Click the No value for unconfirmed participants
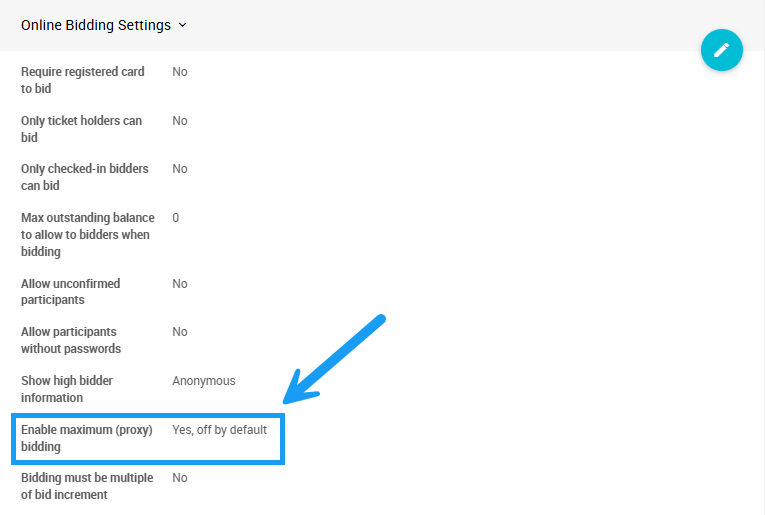765x515 pixels. click(x=180, y=284)
